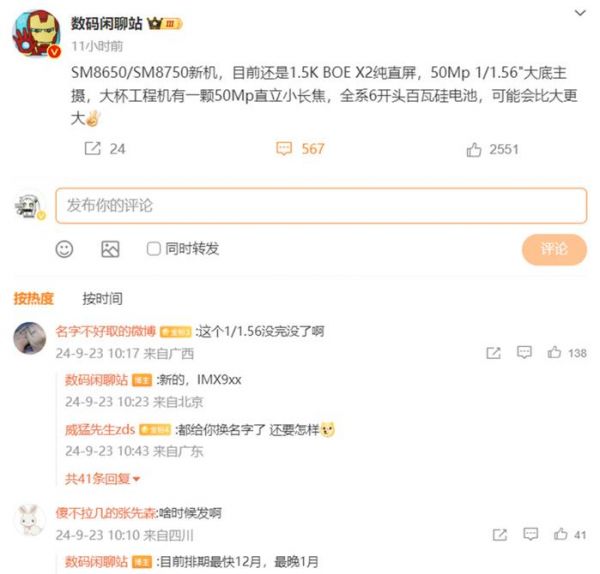Click the repost icon showing 24

(x=93, y=148)
